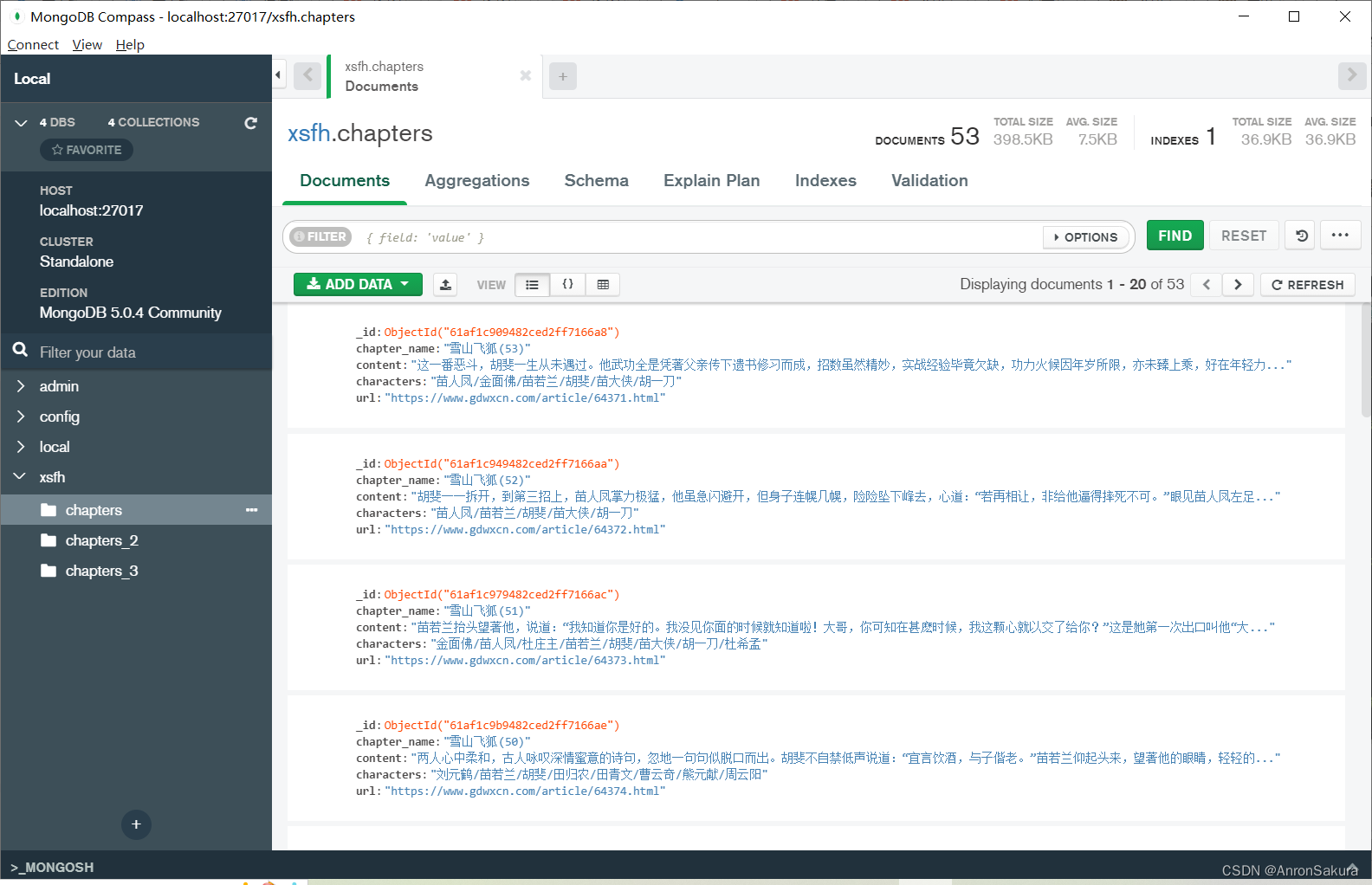Image resolution: width=1372 pixels, height=885 pixels.
Task: Open chapters collection more actions
Action: 252,510
